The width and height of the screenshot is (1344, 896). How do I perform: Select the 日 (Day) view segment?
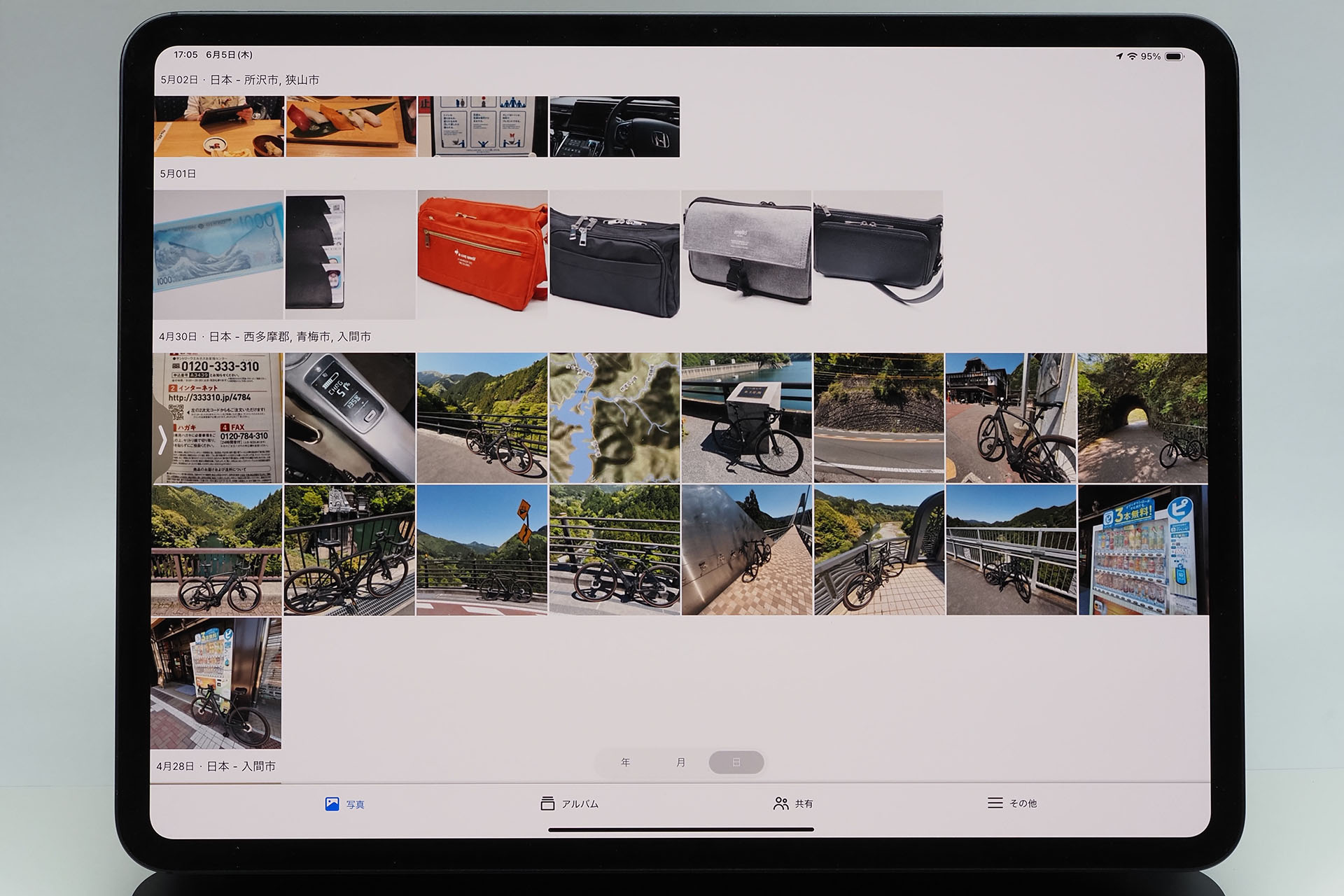[x=736, y=762]
